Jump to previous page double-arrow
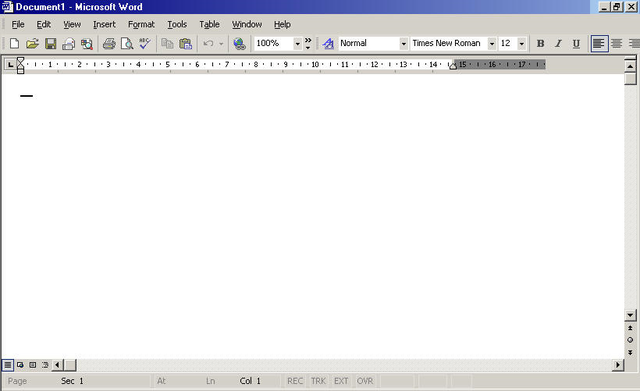Screen dimensions: 640x391 (630, 328)
